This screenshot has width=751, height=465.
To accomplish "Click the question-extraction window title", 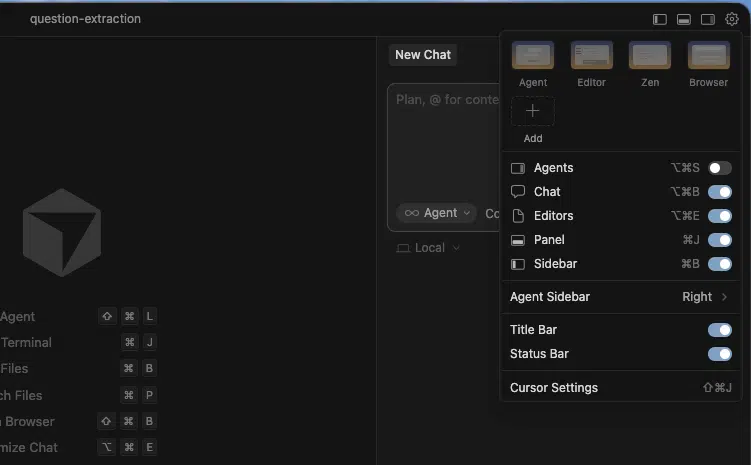I will click(85, 19).
